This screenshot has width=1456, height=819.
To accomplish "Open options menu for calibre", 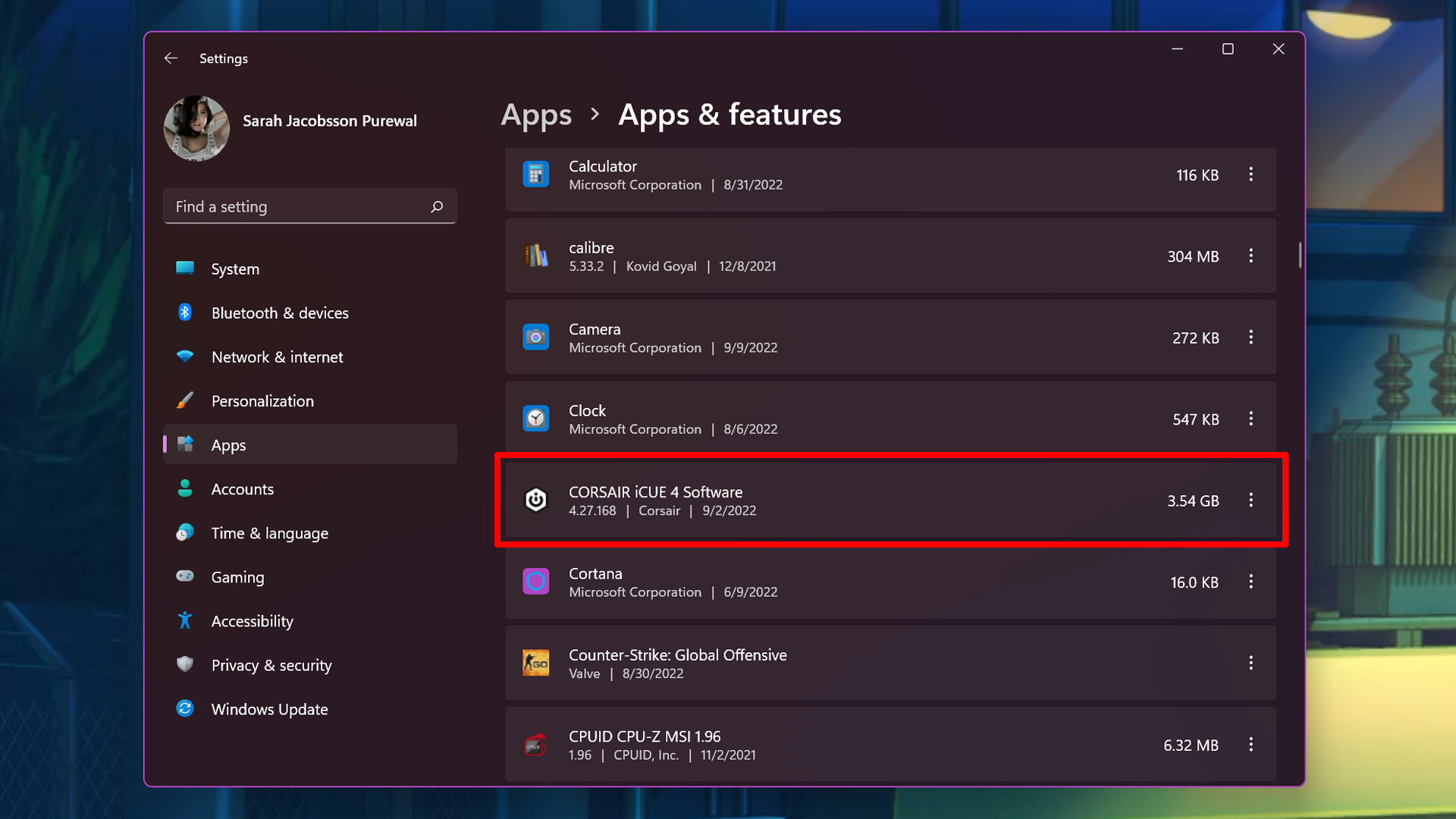I will 1250,256.
